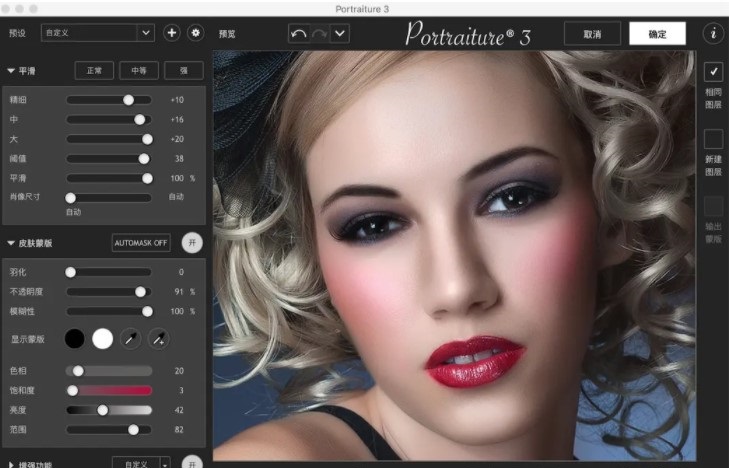Open preset settings gear icon
The height and width of the screenshot is (468, 729).
196,33
